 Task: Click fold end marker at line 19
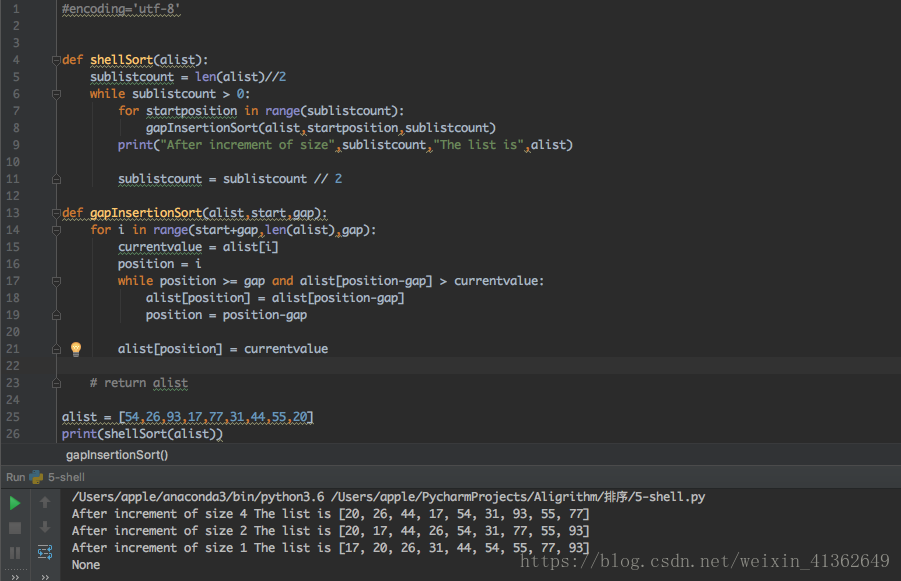56,315
